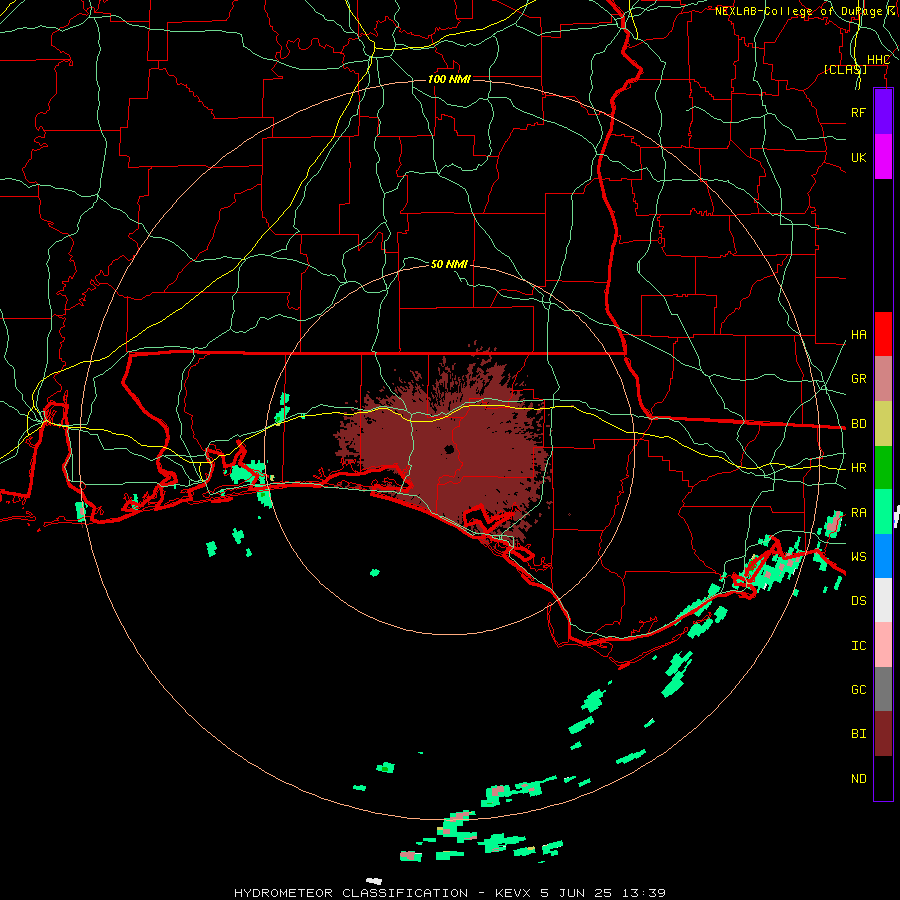The image size is (900, 900).
Task: Click the 50 NMI range ring label
Action: [x=449, y=264]
